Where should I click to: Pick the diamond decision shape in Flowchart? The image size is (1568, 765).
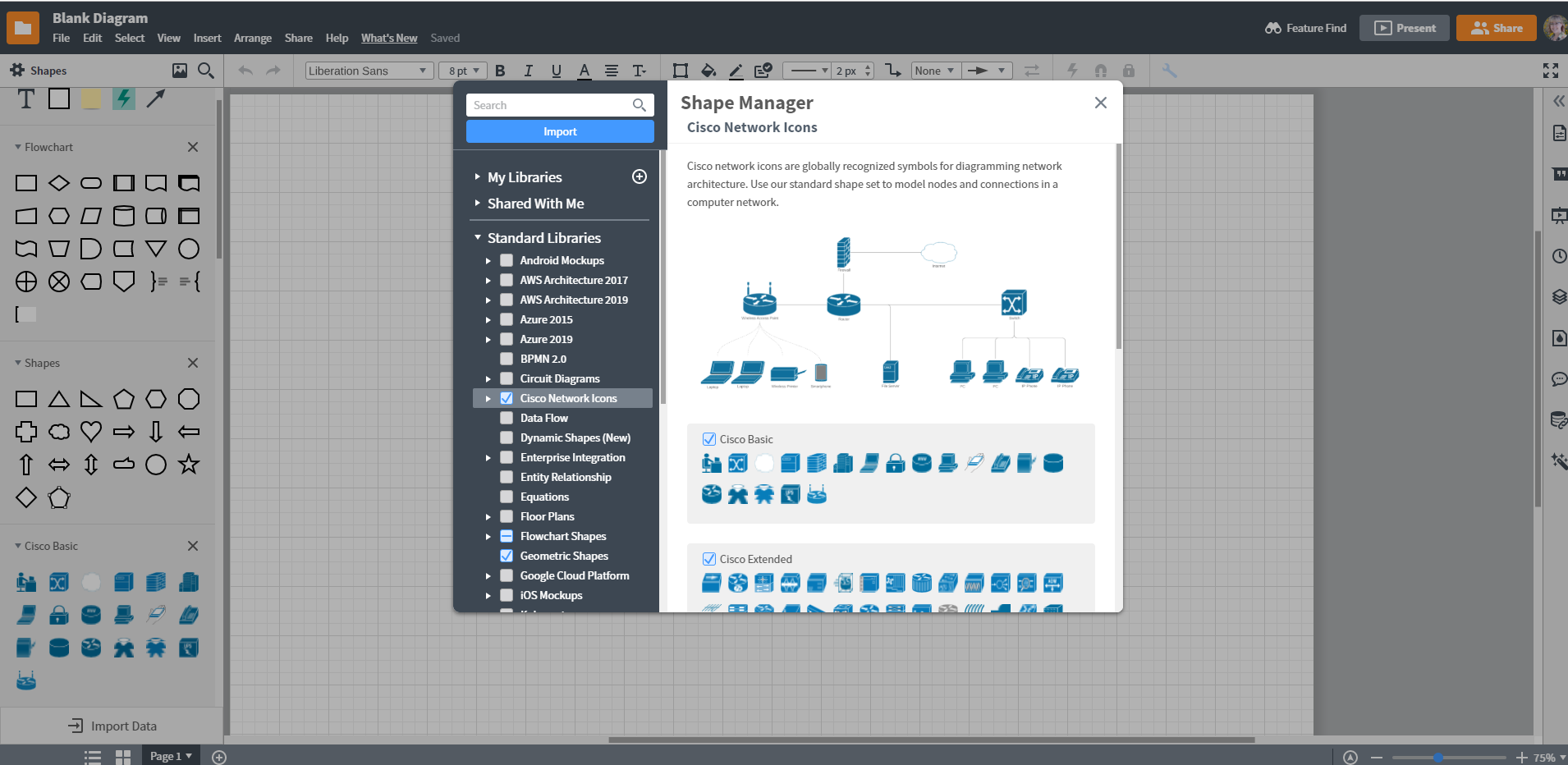coord(59,183)
